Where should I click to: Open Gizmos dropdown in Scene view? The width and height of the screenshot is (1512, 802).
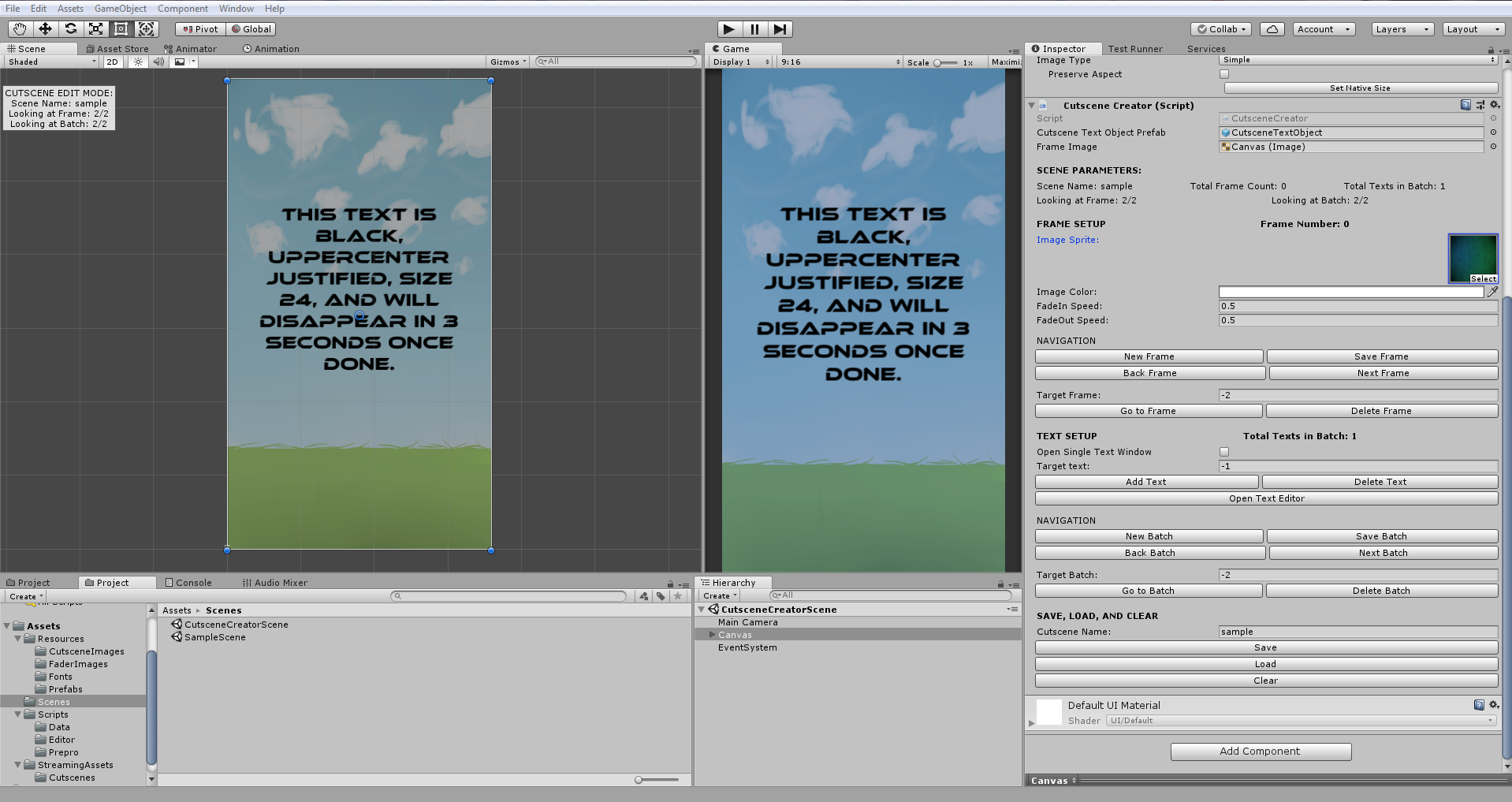(x=508, y=62)
